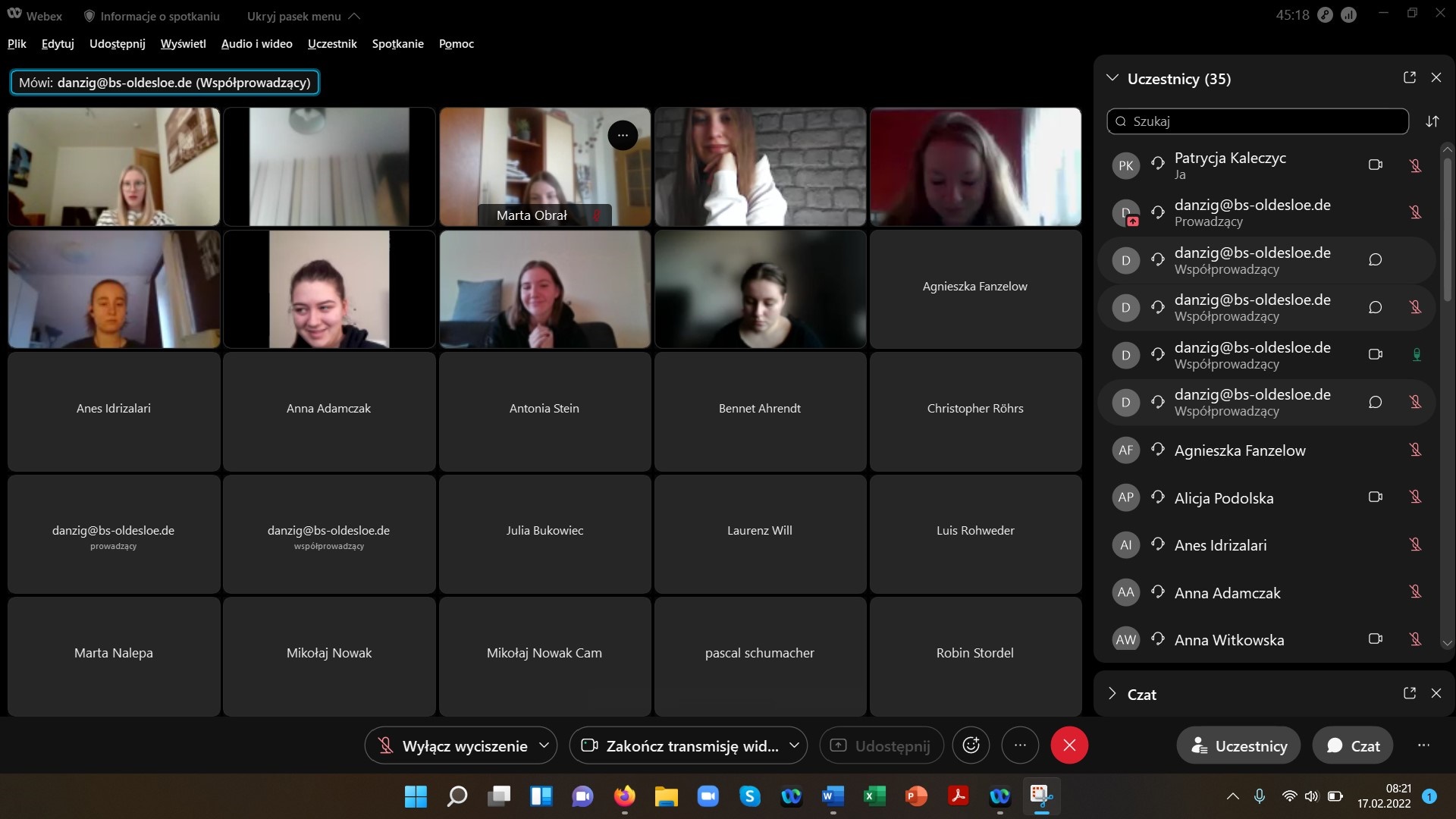Viewport: 1456px width, 819px height.
Task: Open Word from the taskbar
Action: (833, 796)
